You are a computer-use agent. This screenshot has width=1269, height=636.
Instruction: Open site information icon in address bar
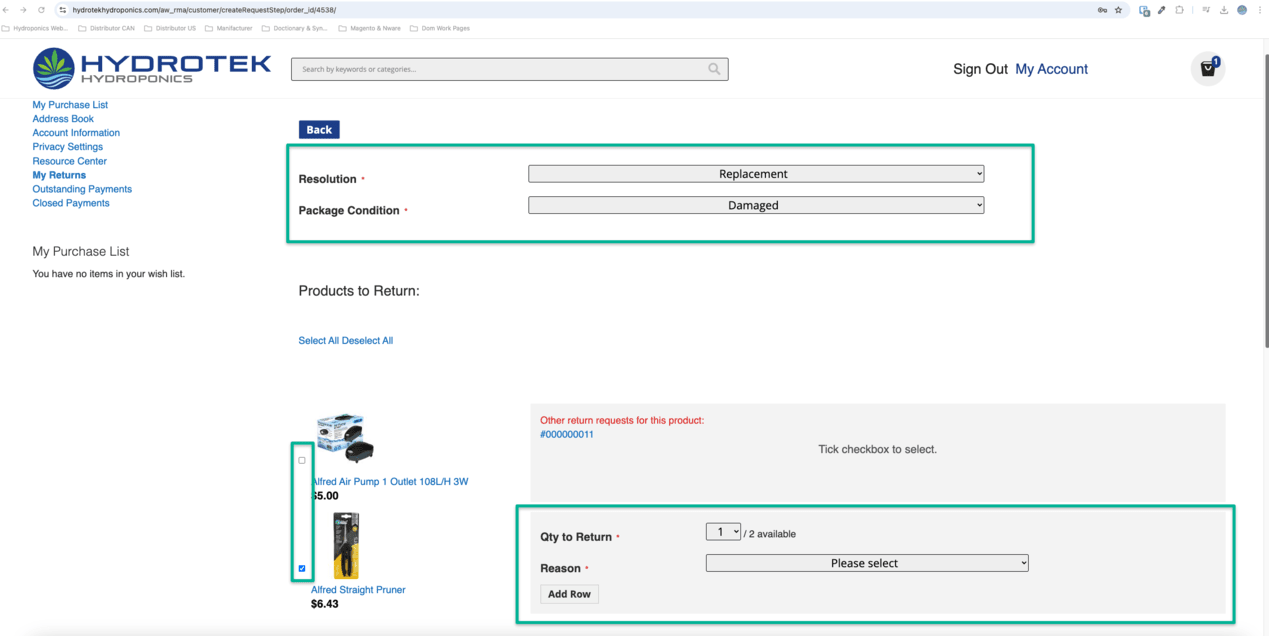63,10
